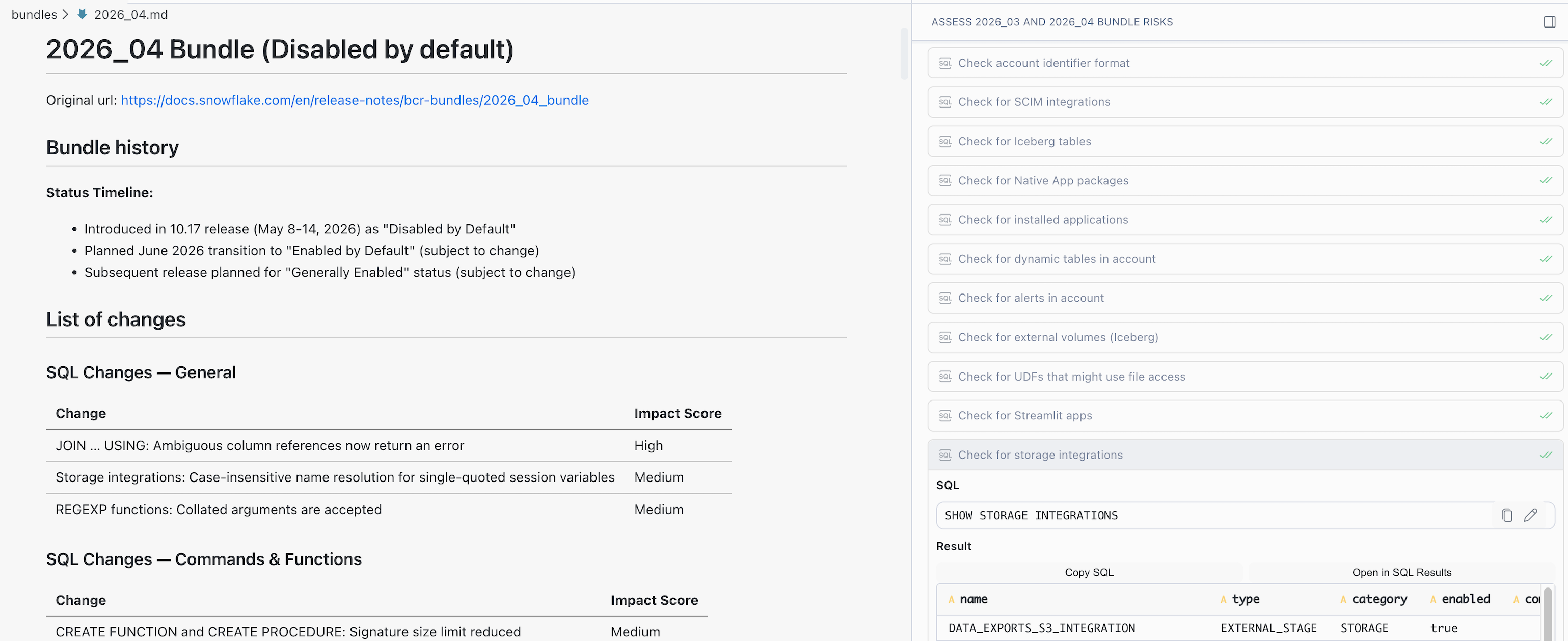This screenshot has width=1568, height=641.
Task: Sort results by the name column header
Action: [974, 599]
